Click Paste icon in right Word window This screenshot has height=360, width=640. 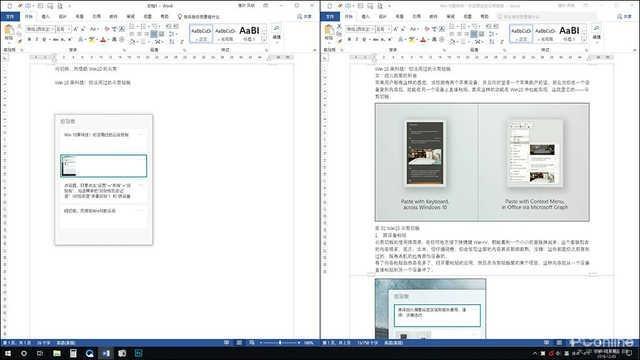tap(329, 29)
